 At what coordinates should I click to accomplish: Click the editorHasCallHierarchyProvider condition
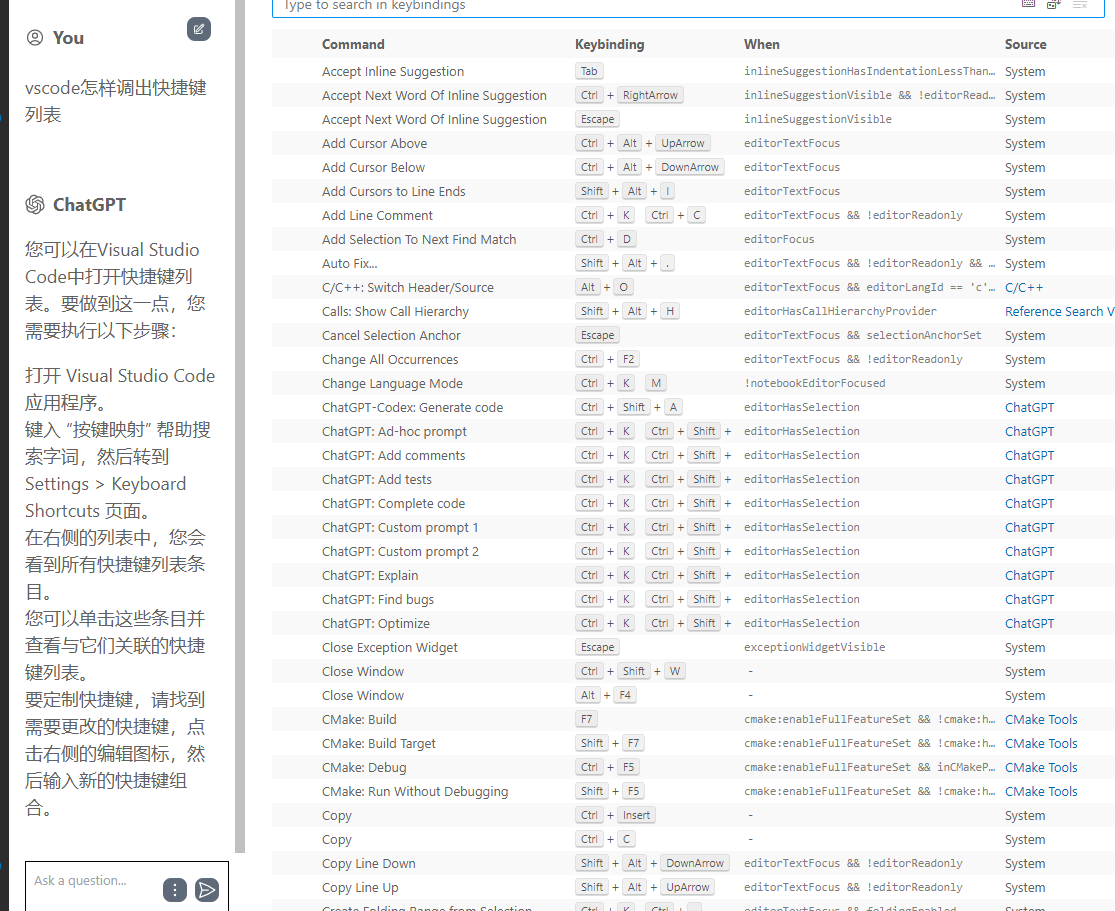tap(840, 311)
